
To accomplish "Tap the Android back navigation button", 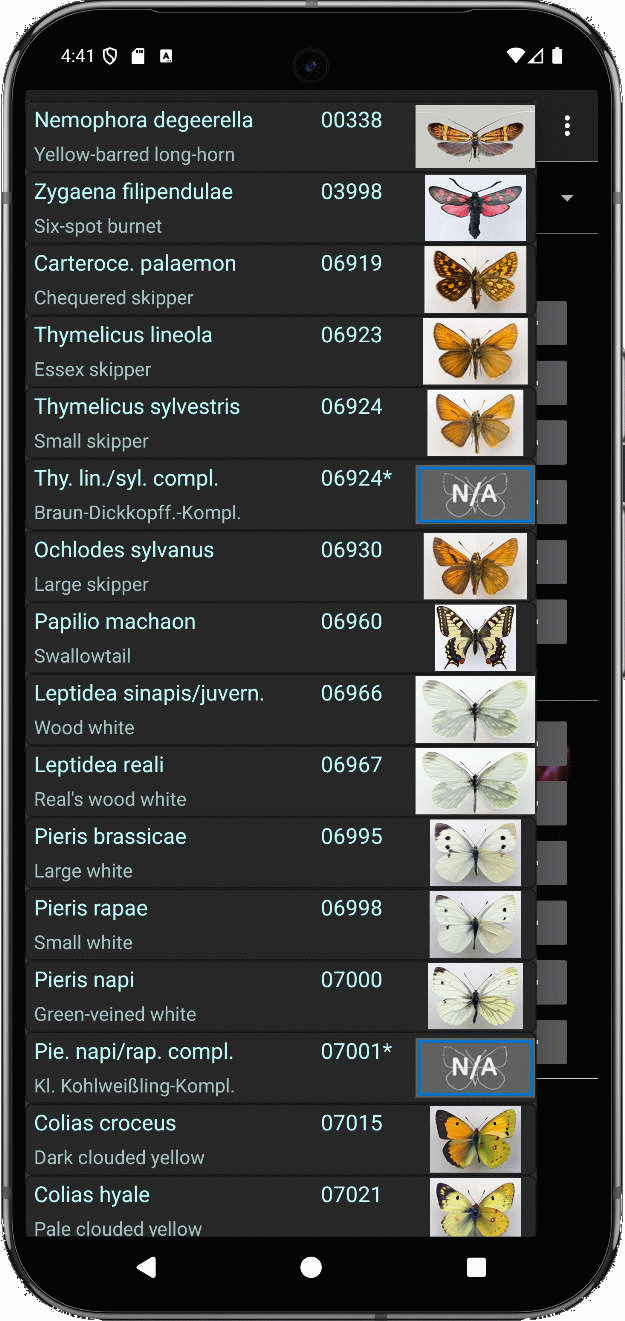I will point(146,1268).
